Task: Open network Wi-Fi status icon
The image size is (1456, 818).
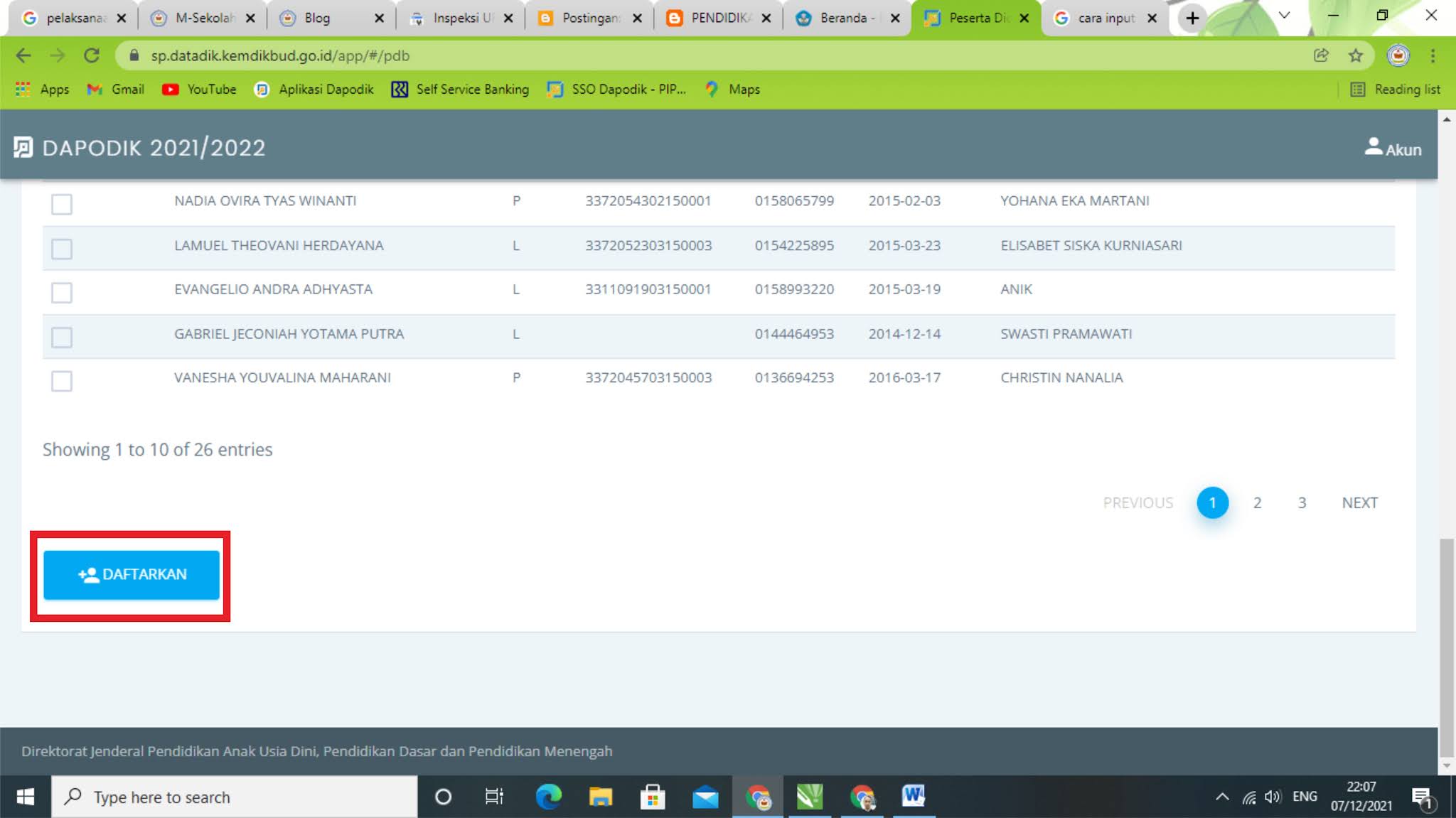Action: (x=1249, y=797)
